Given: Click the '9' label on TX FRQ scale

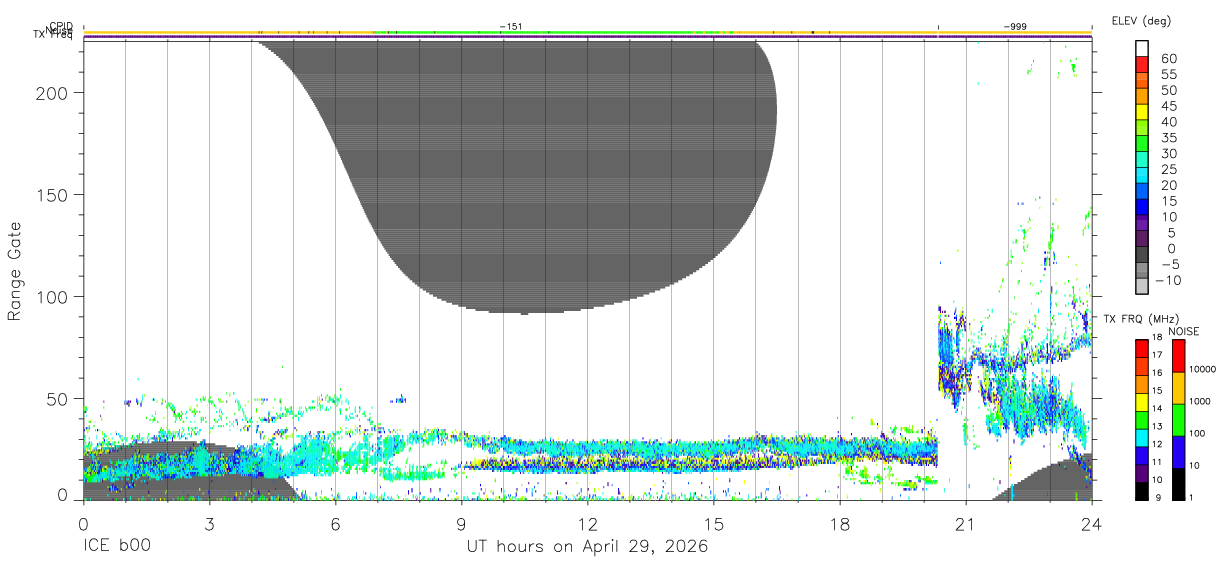Looking at the screenshot, I should (x=1156, y=497).
